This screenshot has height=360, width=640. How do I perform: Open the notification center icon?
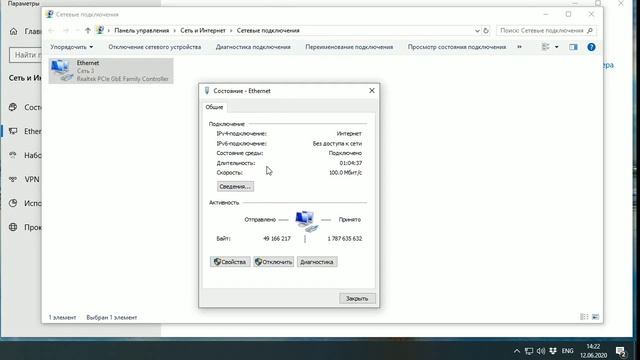pos(621,351)
